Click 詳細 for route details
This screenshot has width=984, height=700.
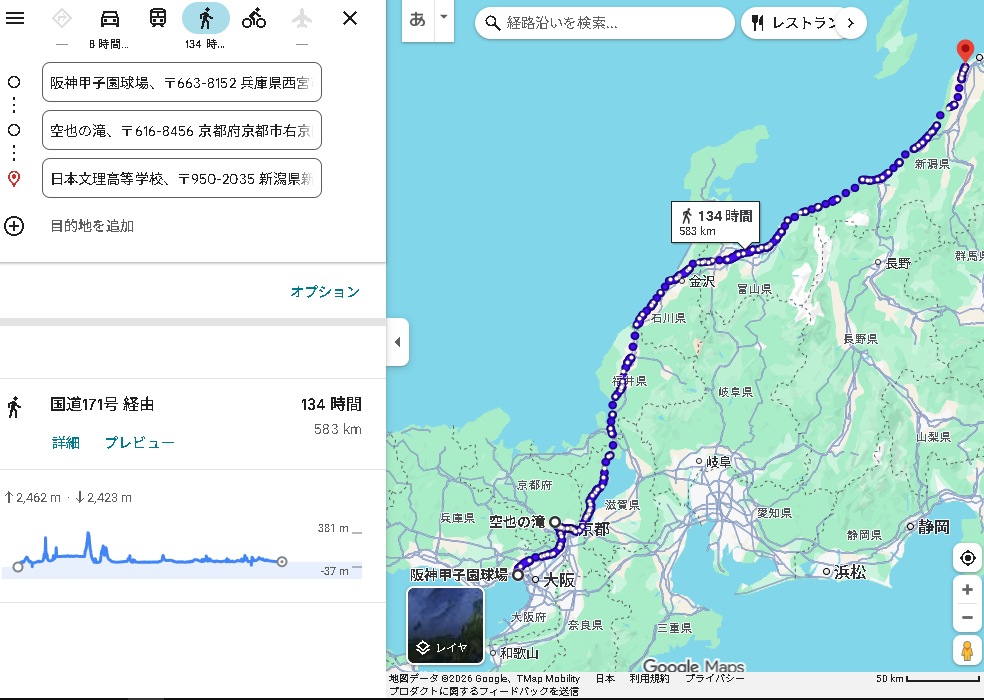tap(66, 443)
